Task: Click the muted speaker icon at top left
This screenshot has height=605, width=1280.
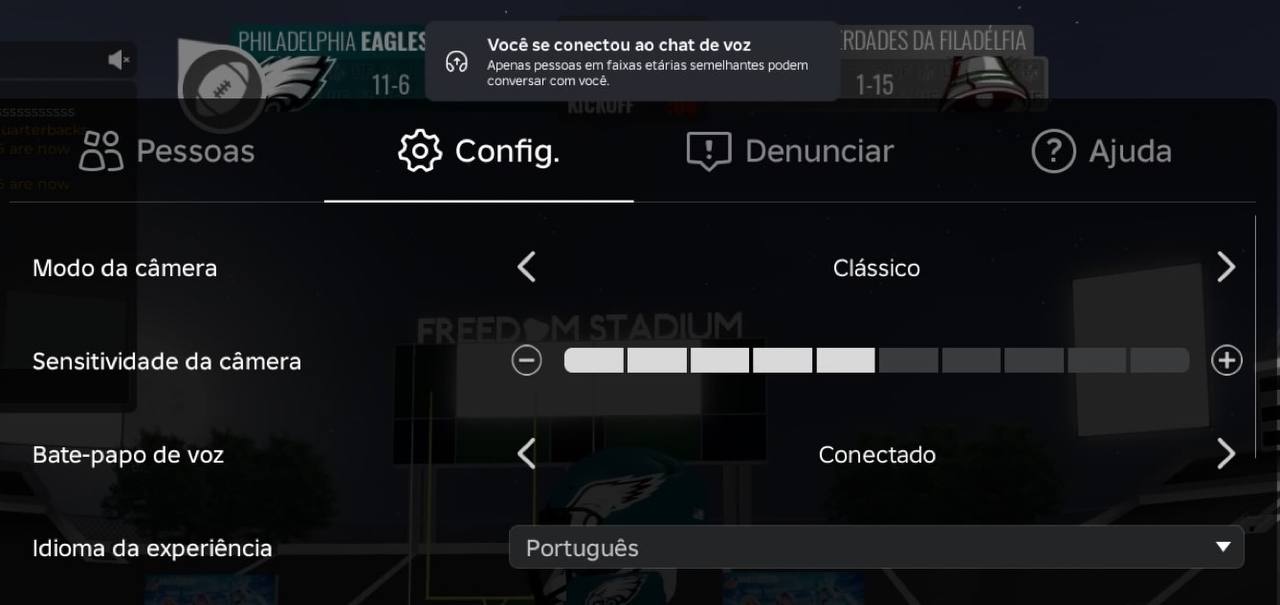Action: (119, 60)
